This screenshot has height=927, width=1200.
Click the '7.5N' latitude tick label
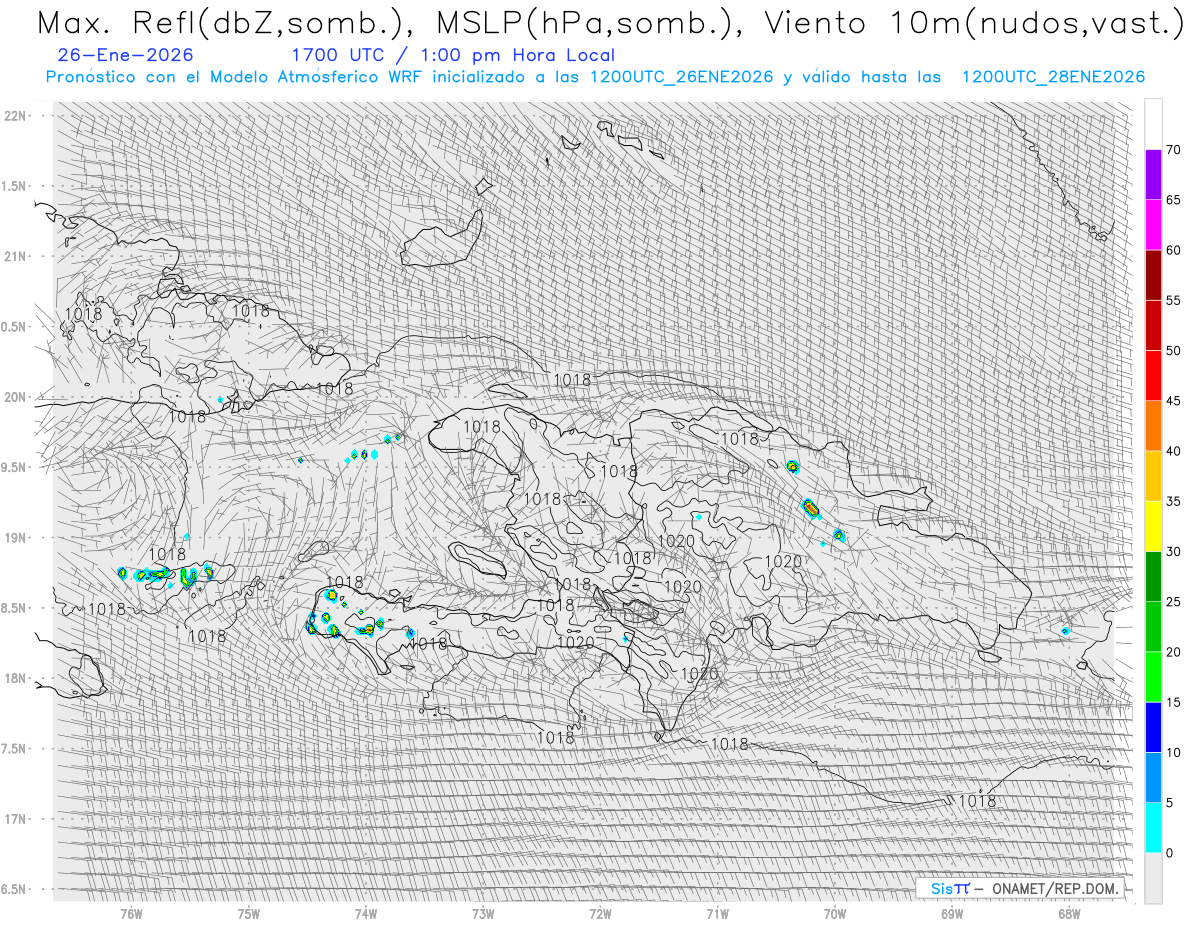[14, 748]
